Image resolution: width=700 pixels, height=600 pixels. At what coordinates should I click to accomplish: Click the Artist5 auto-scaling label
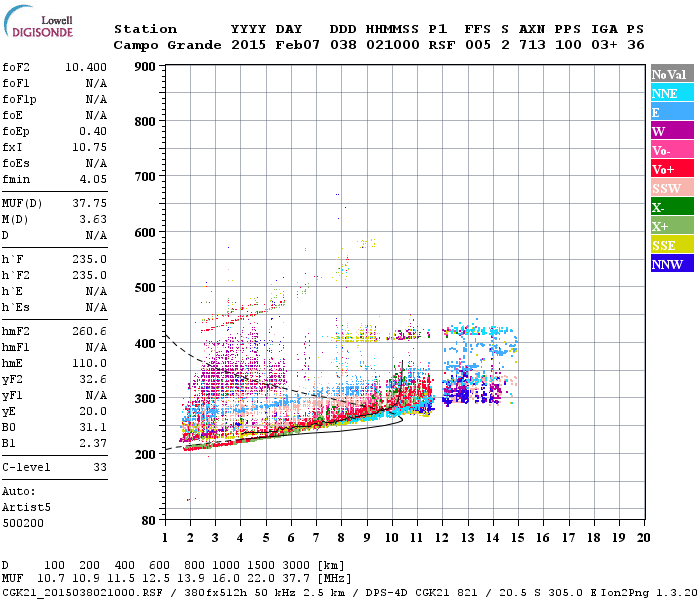pos(26,508)
